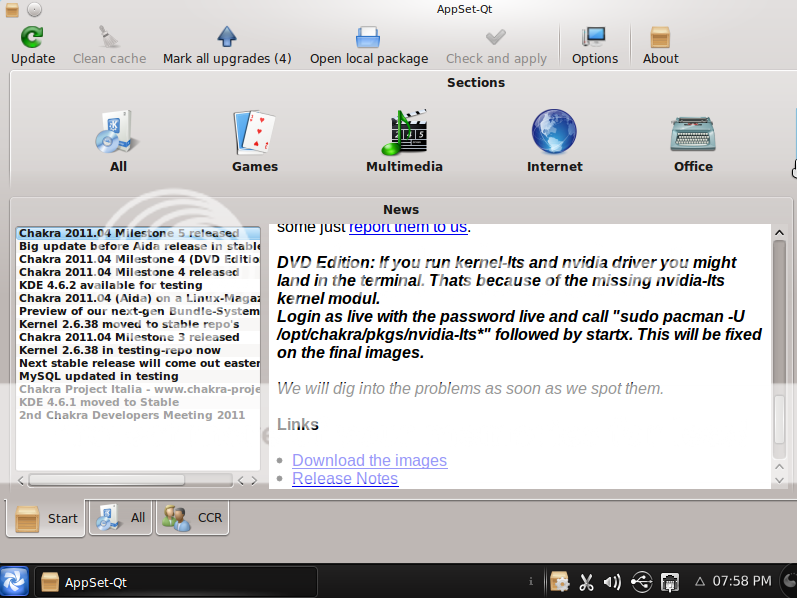
Task: Open the 'Download the images' link
Action: point(370,460)
